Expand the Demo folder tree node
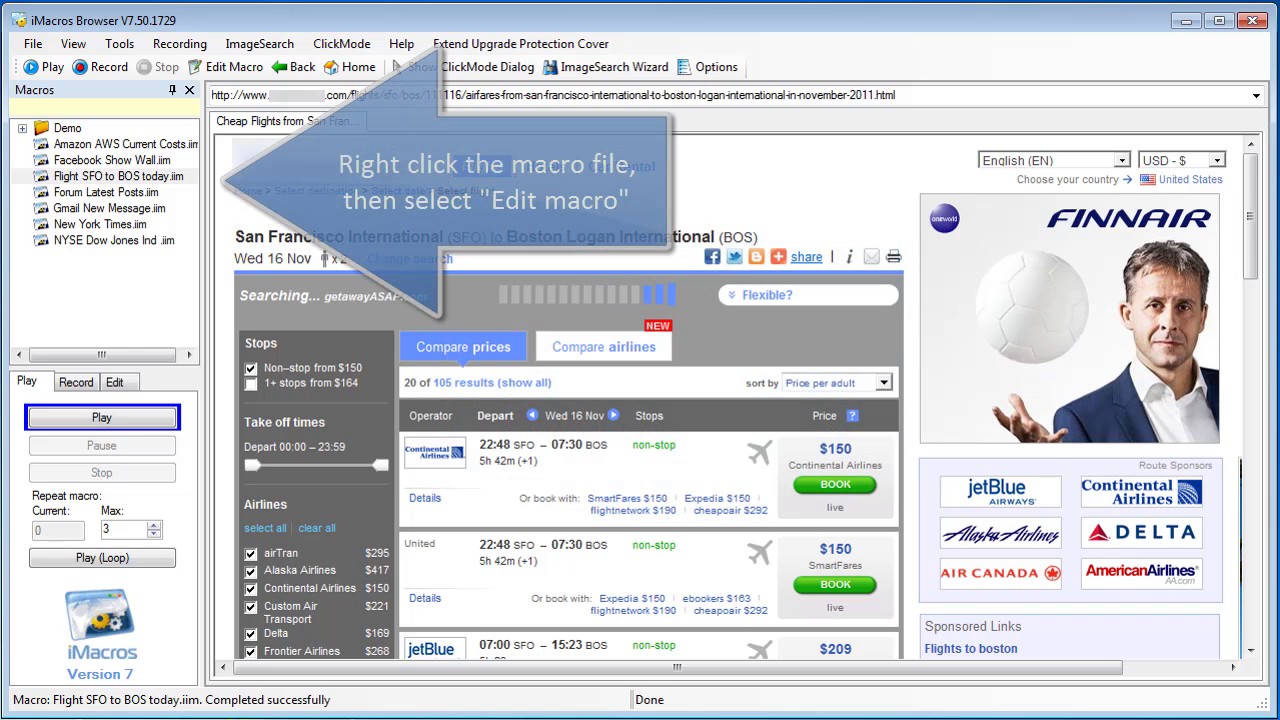Screen dimensions: 1280x720 [x=22, y=128]
